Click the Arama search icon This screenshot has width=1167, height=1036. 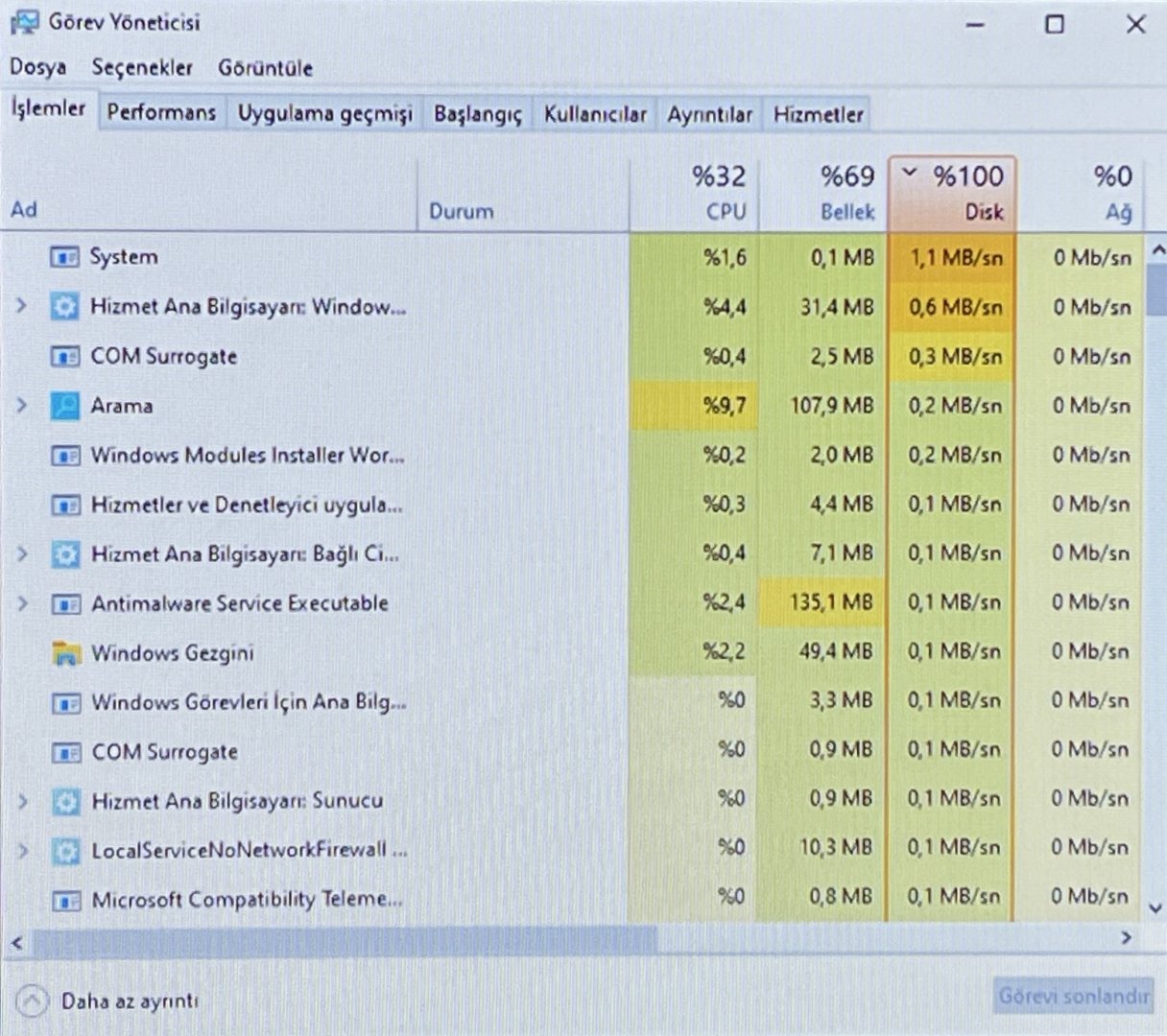tap(64, 406)
